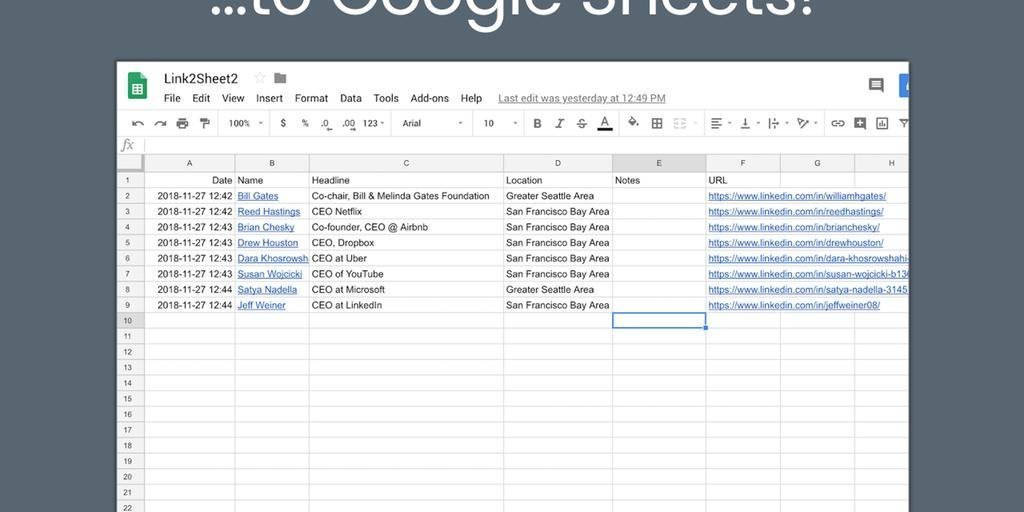Open the jeffweiner08 LinkedIn URL

click(794, 306)
